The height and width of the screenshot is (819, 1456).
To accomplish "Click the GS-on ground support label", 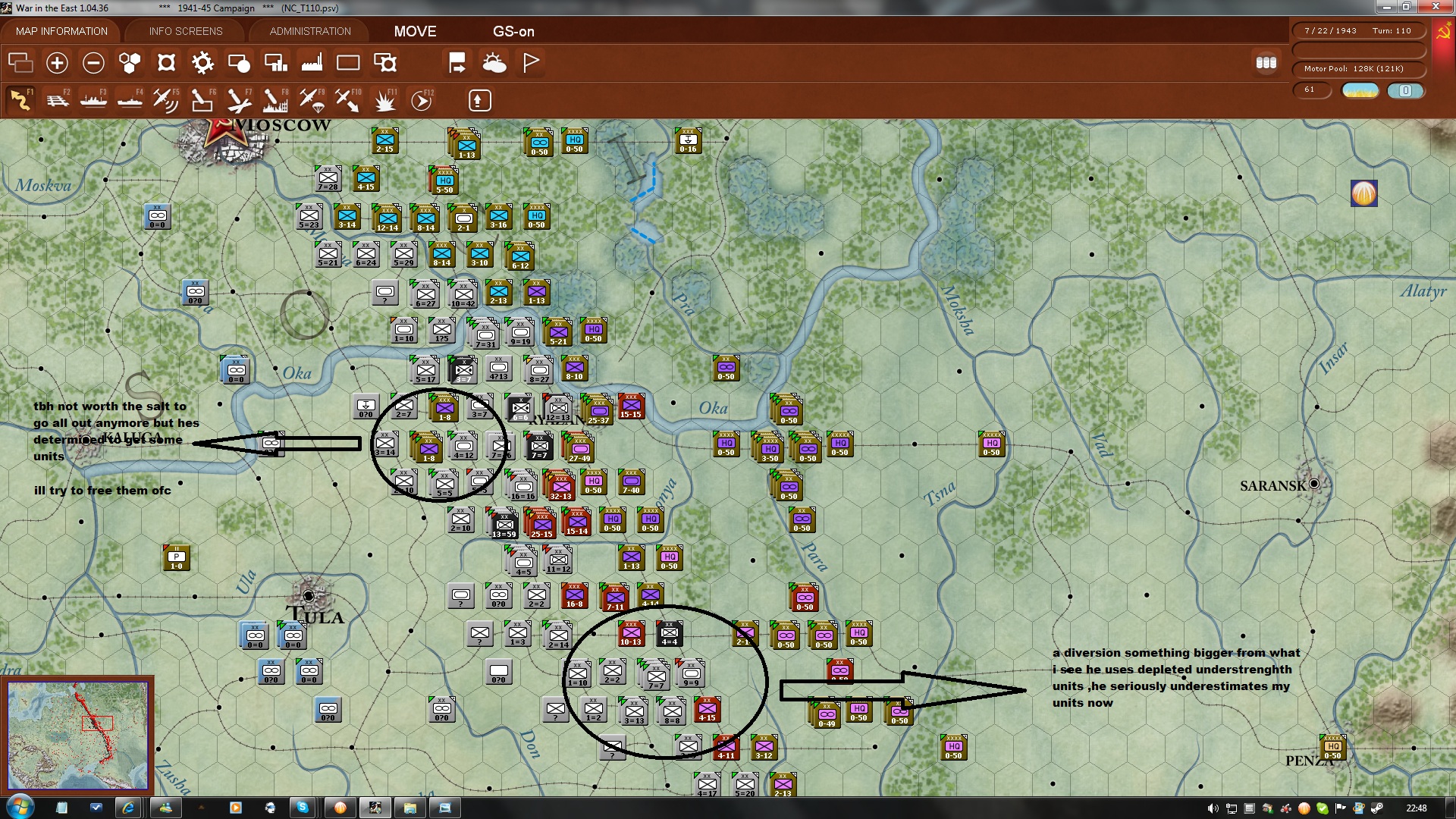I will coord(513,31).
